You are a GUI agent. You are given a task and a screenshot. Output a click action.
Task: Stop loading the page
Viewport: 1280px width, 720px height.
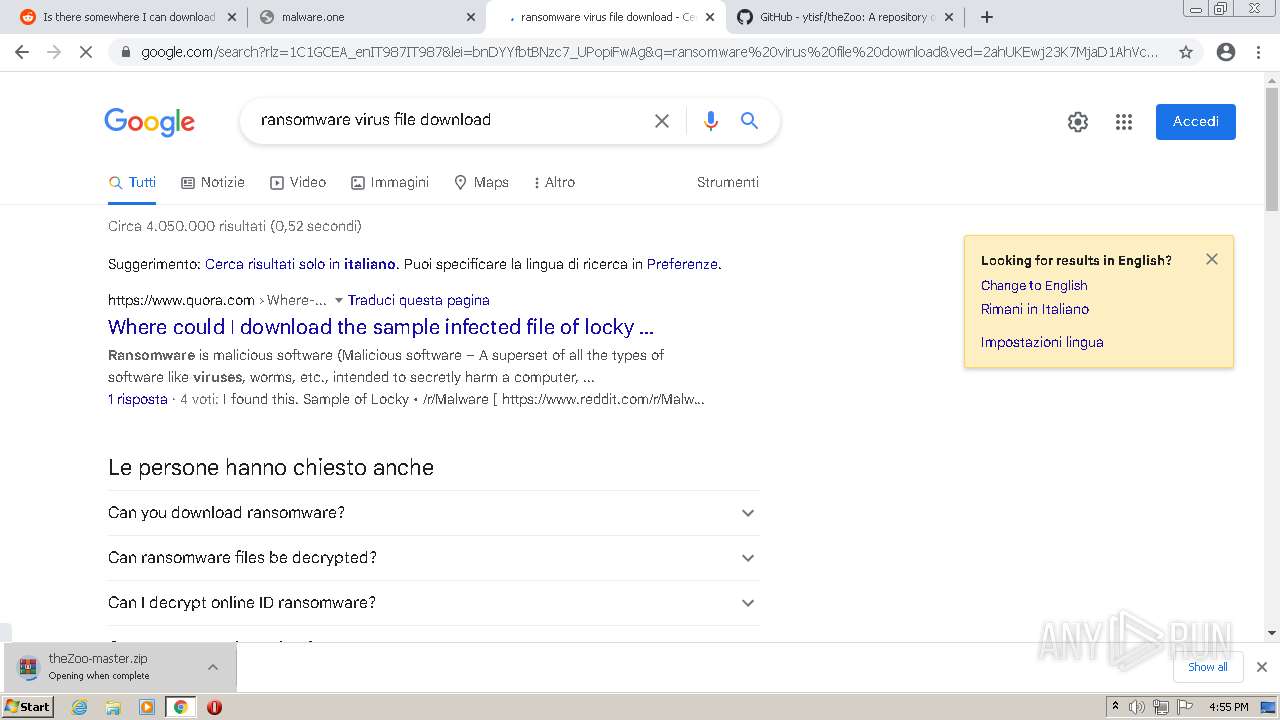point(86,52)
